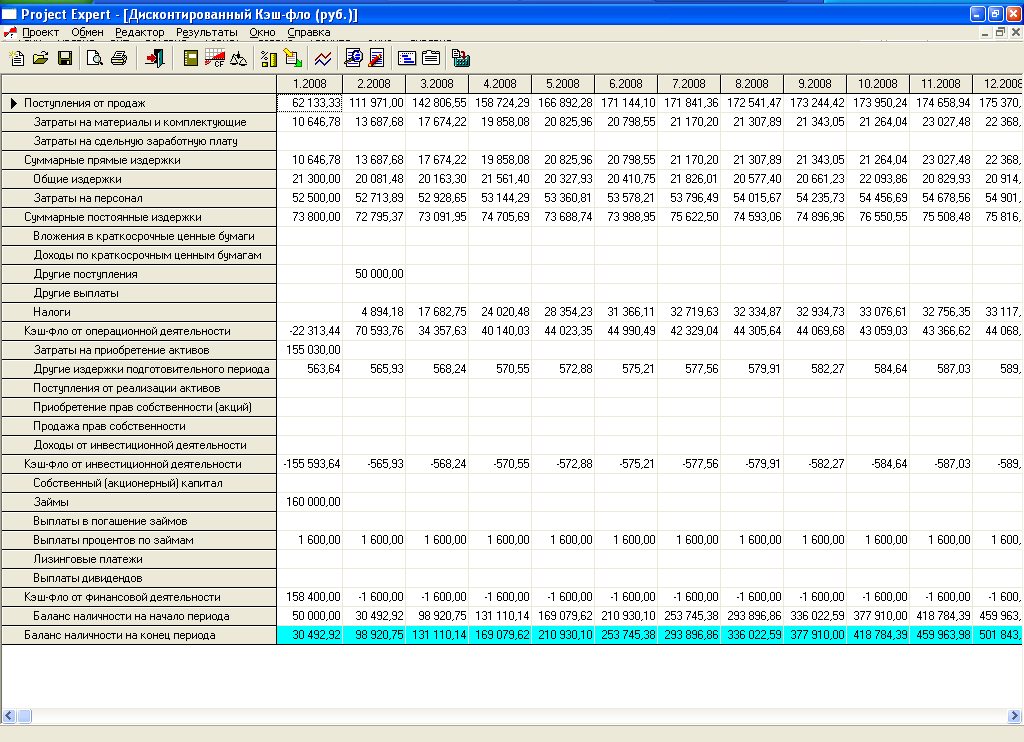Screen dimensions: 1024x742
Task: Click the calculator icon in toolbar
Action: pos(461,58)
